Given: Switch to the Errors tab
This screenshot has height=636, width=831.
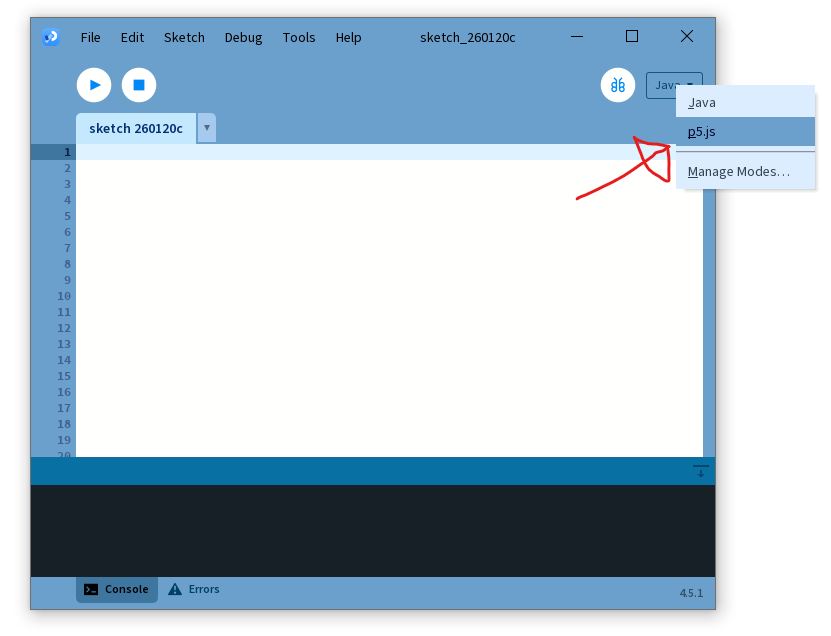Looking at the screenshot, I should (x=194, y=590).
